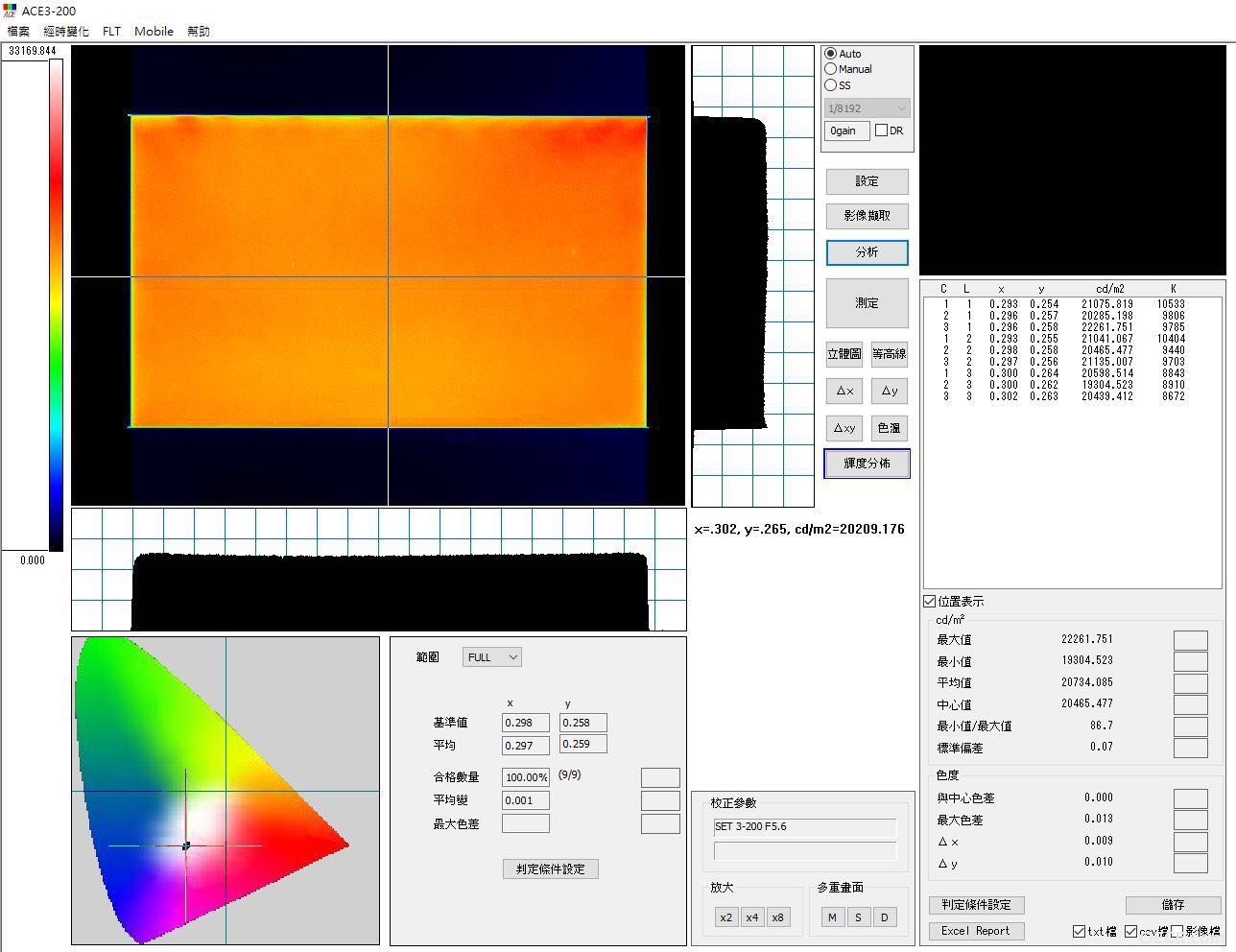
Task: Click the x4 zoom button
Action: pyautogui.click(x=752, y=917)
